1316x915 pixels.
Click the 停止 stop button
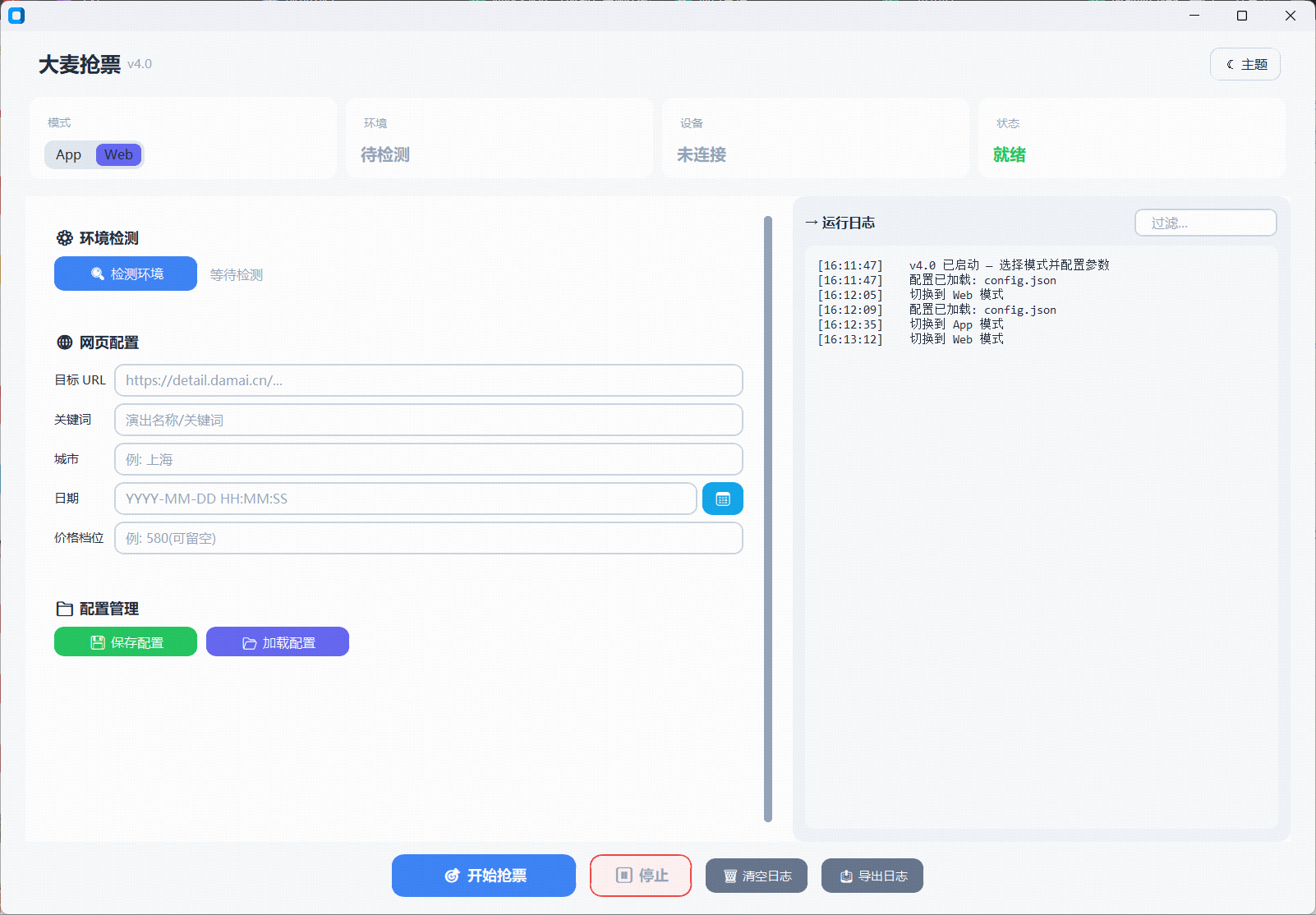pyautogui.click(x=641, y=876)
